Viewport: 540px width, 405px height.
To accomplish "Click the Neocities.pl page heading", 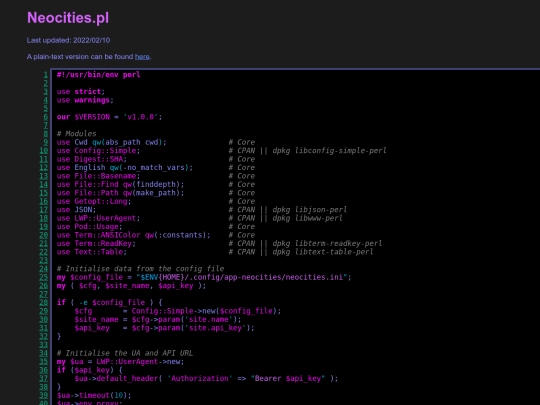I will (68, 18).
